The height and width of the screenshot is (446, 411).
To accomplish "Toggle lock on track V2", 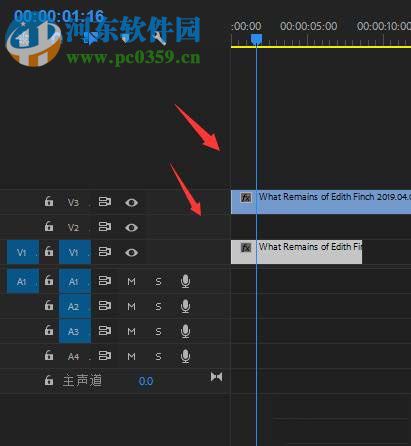I will coord(49,227).
